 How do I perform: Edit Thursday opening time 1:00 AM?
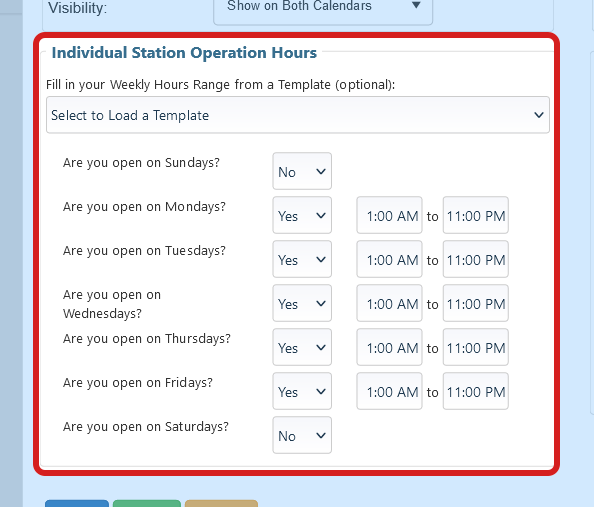389,347
